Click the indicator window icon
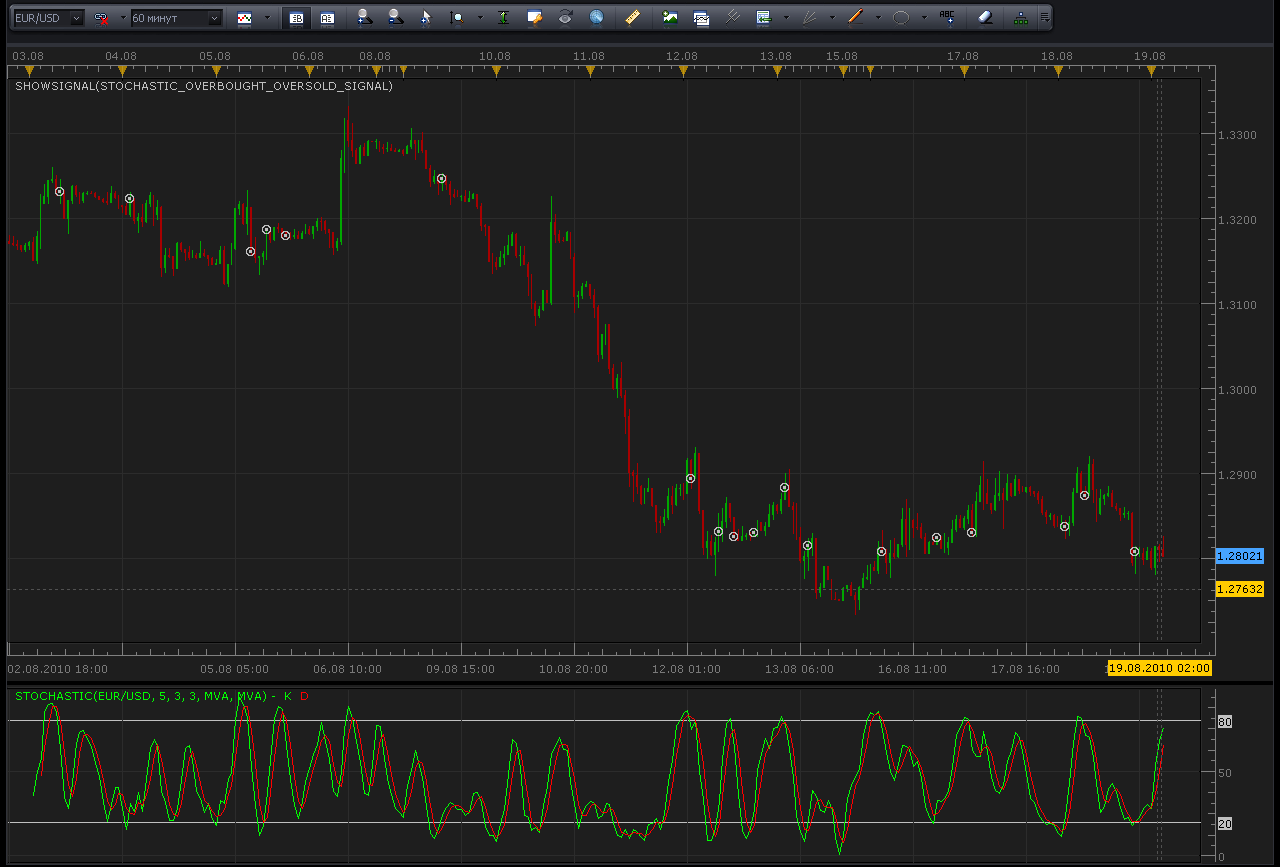1280x867 pixels. coord(701,18)
